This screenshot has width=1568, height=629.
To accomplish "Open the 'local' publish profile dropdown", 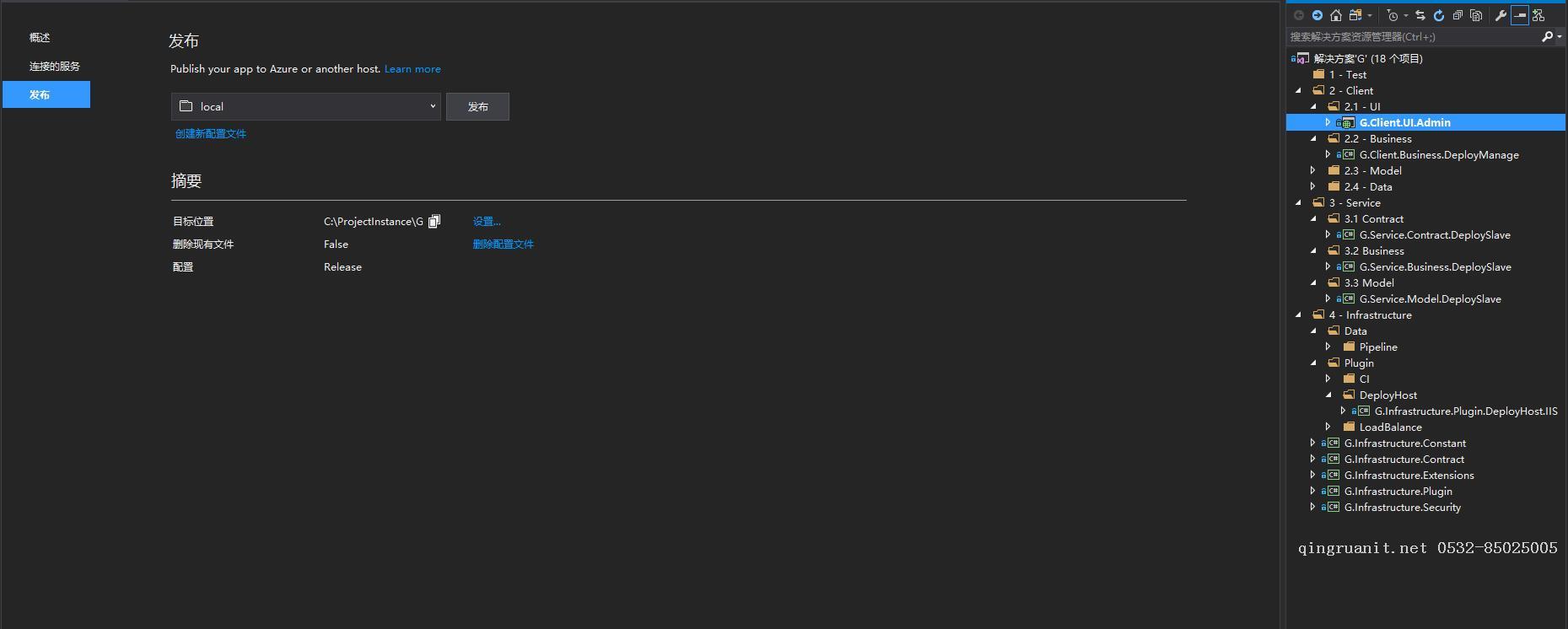I will tap(433, 106).
